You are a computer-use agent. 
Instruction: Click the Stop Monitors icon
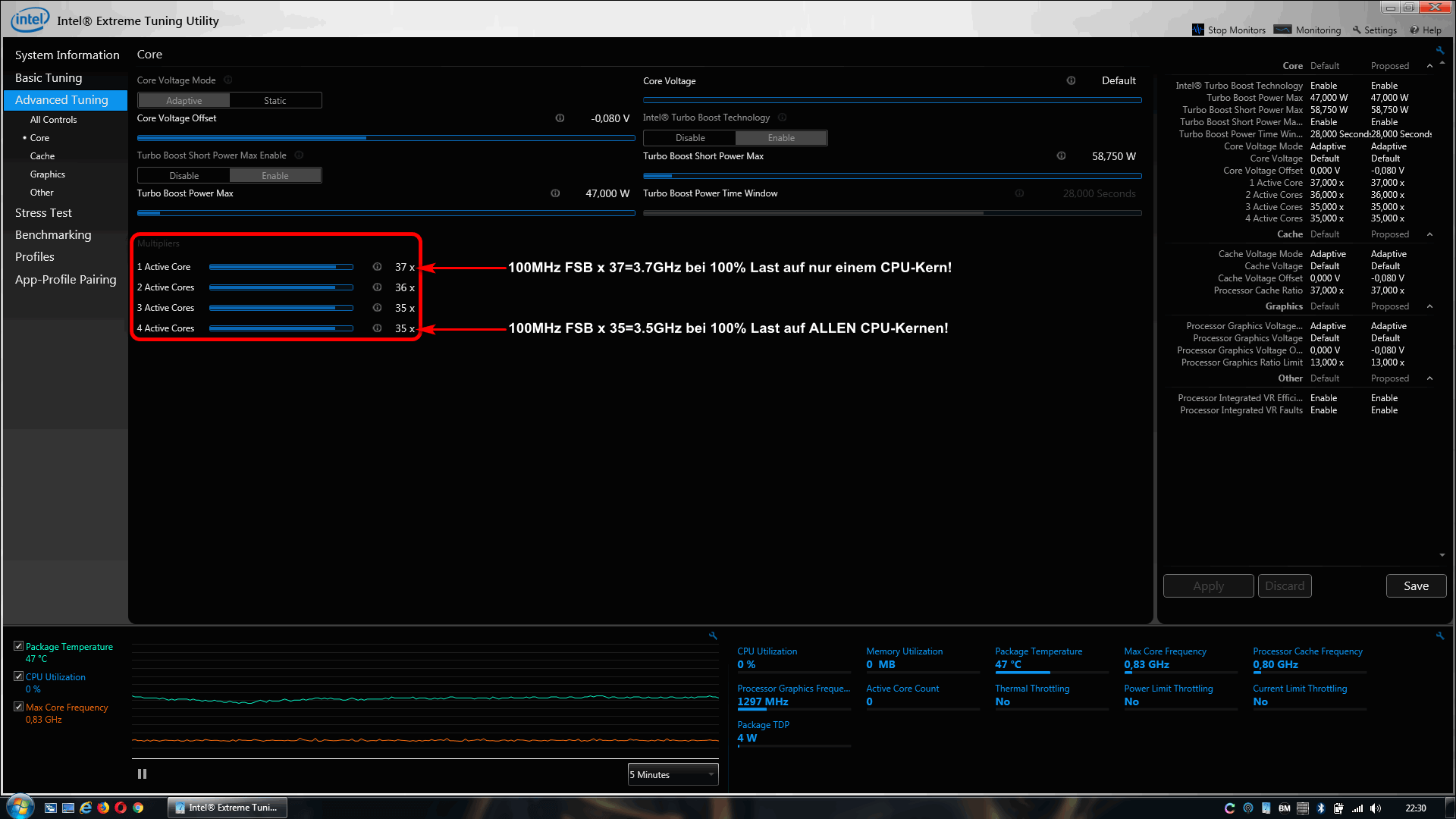[x=1198, y=30]
